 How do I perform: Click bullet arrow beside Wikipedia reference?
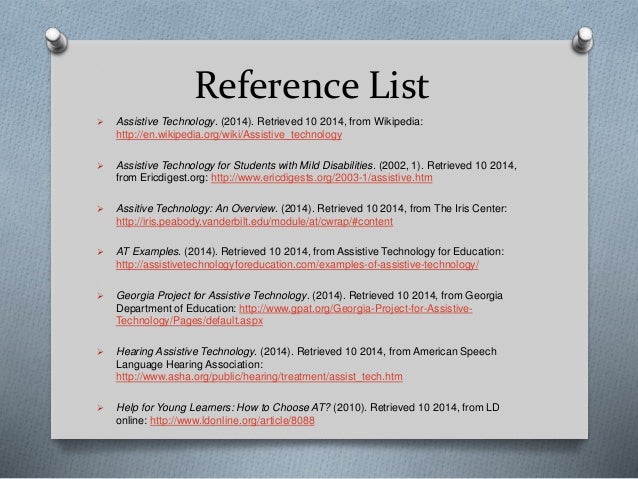(100, 122)
